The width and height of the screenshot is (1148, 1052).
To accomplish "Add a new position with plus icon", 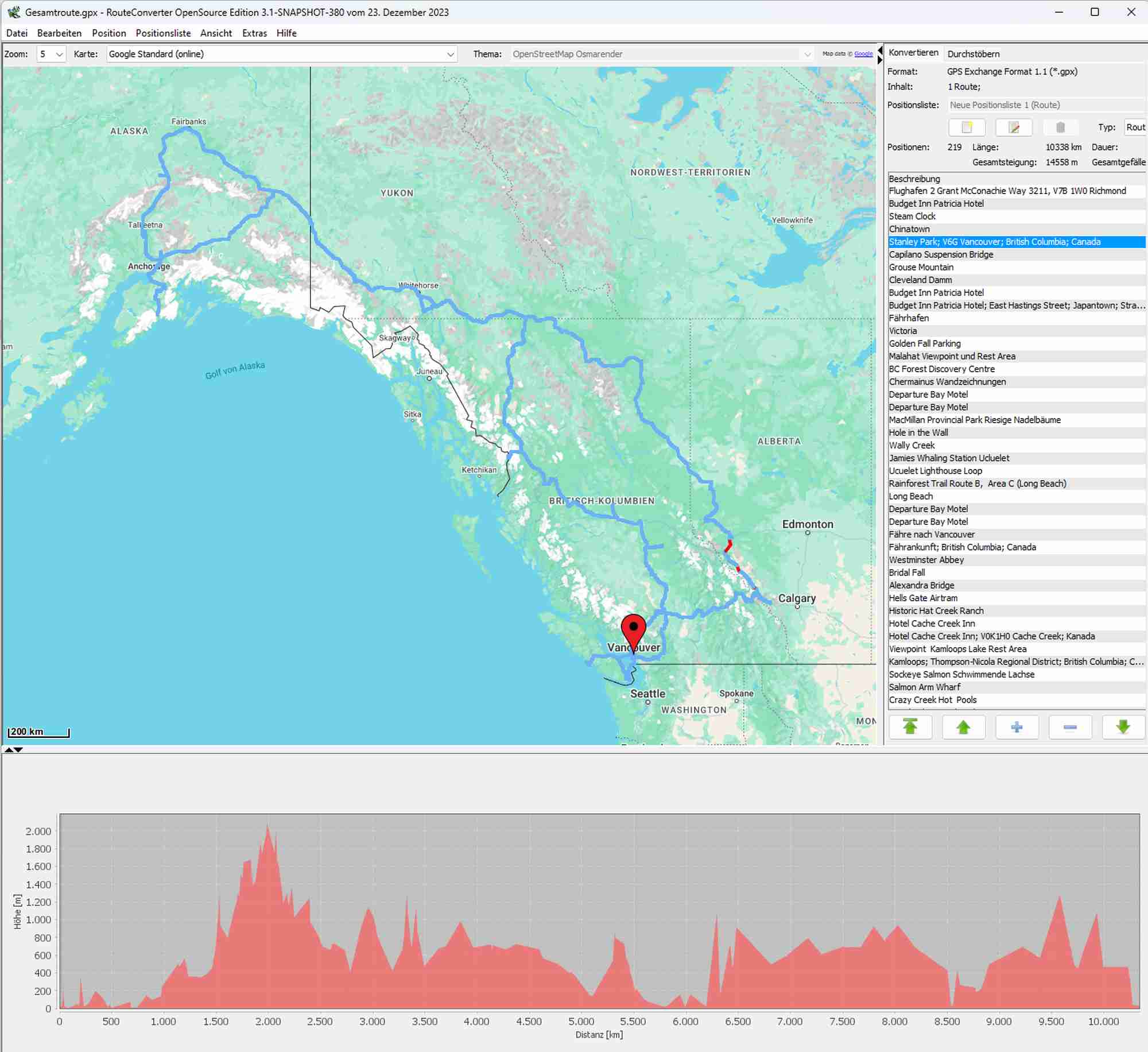I will (x=1017, y=727).
